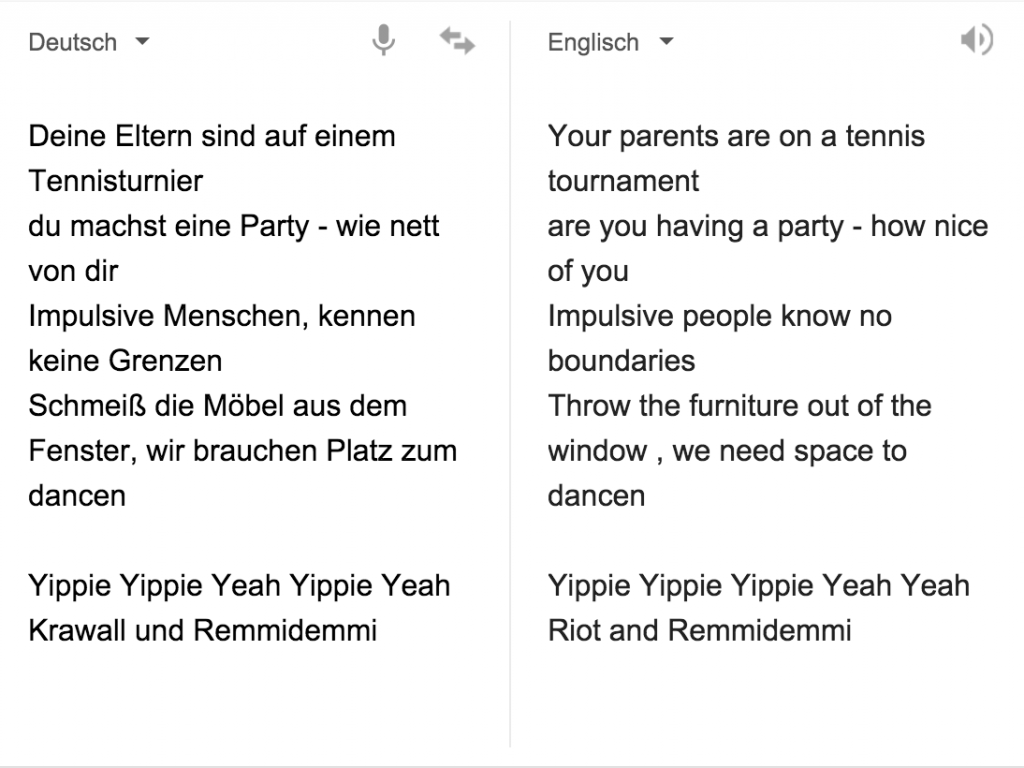Click the word 'Krawall' in source text
Viewport: 1024px width, 768px height.
point(77,630)
